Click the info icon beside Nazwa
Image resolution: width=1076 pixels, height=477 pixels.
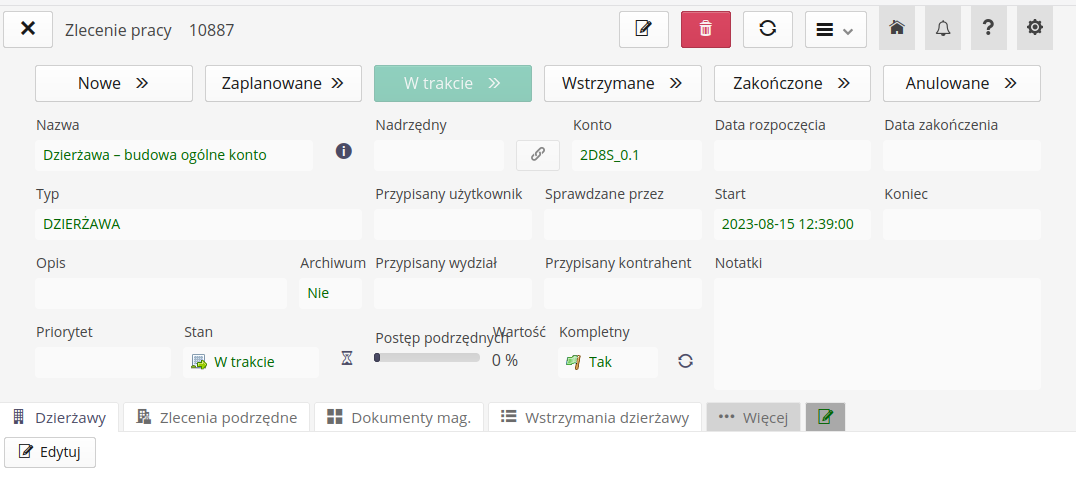point(344,152)
